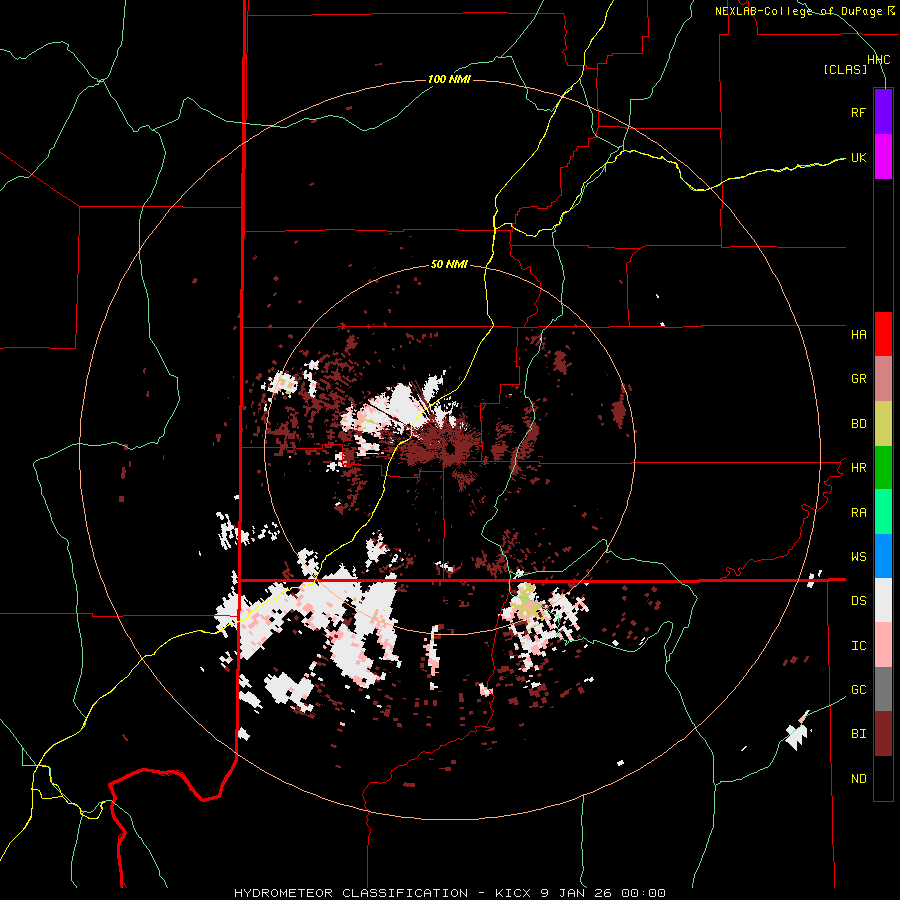
Task: Click the radar site center in the echoes
Action: coord(450,449)
